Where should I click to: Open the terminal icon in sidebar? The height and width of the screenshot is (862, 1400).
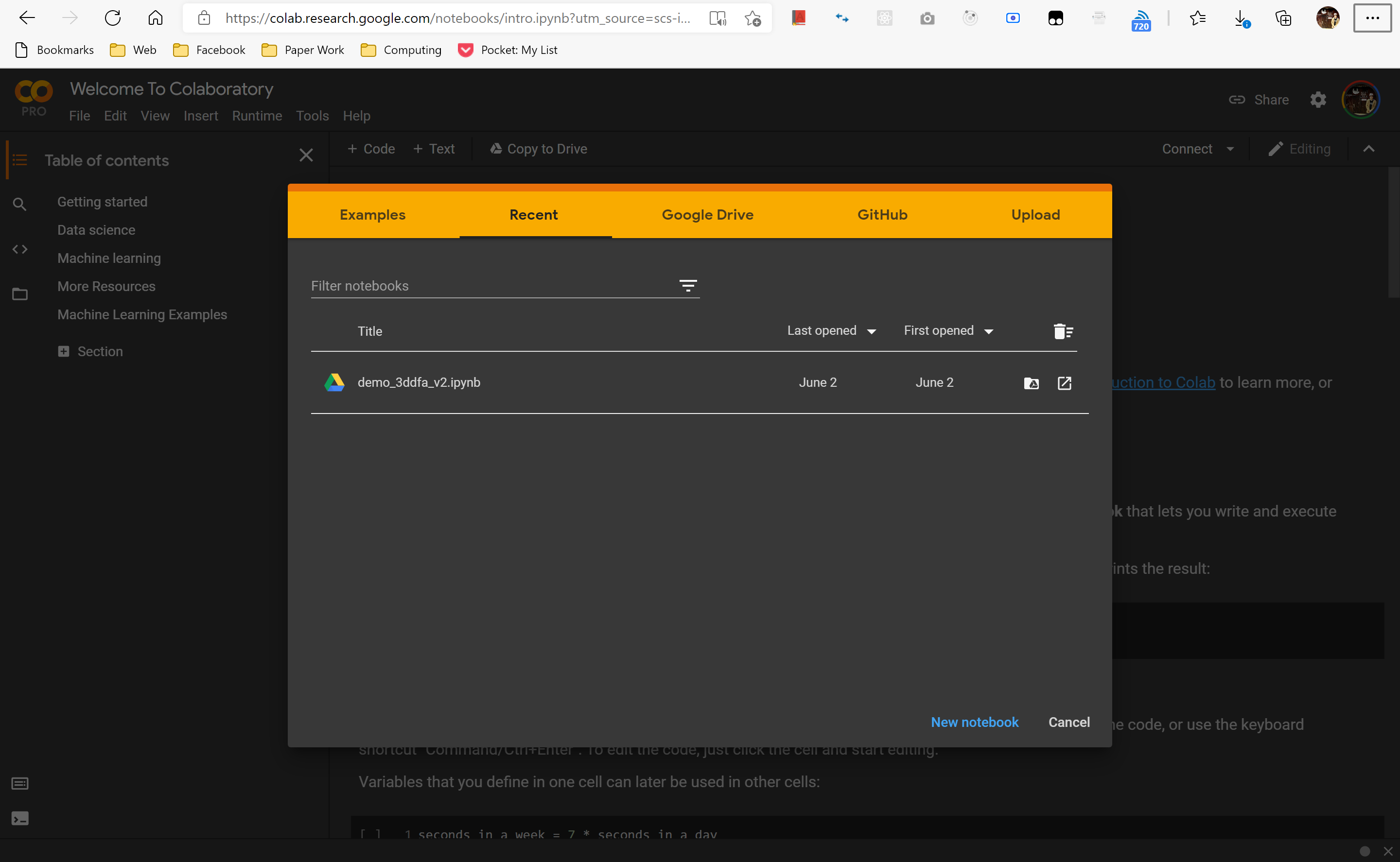(19, 819)
